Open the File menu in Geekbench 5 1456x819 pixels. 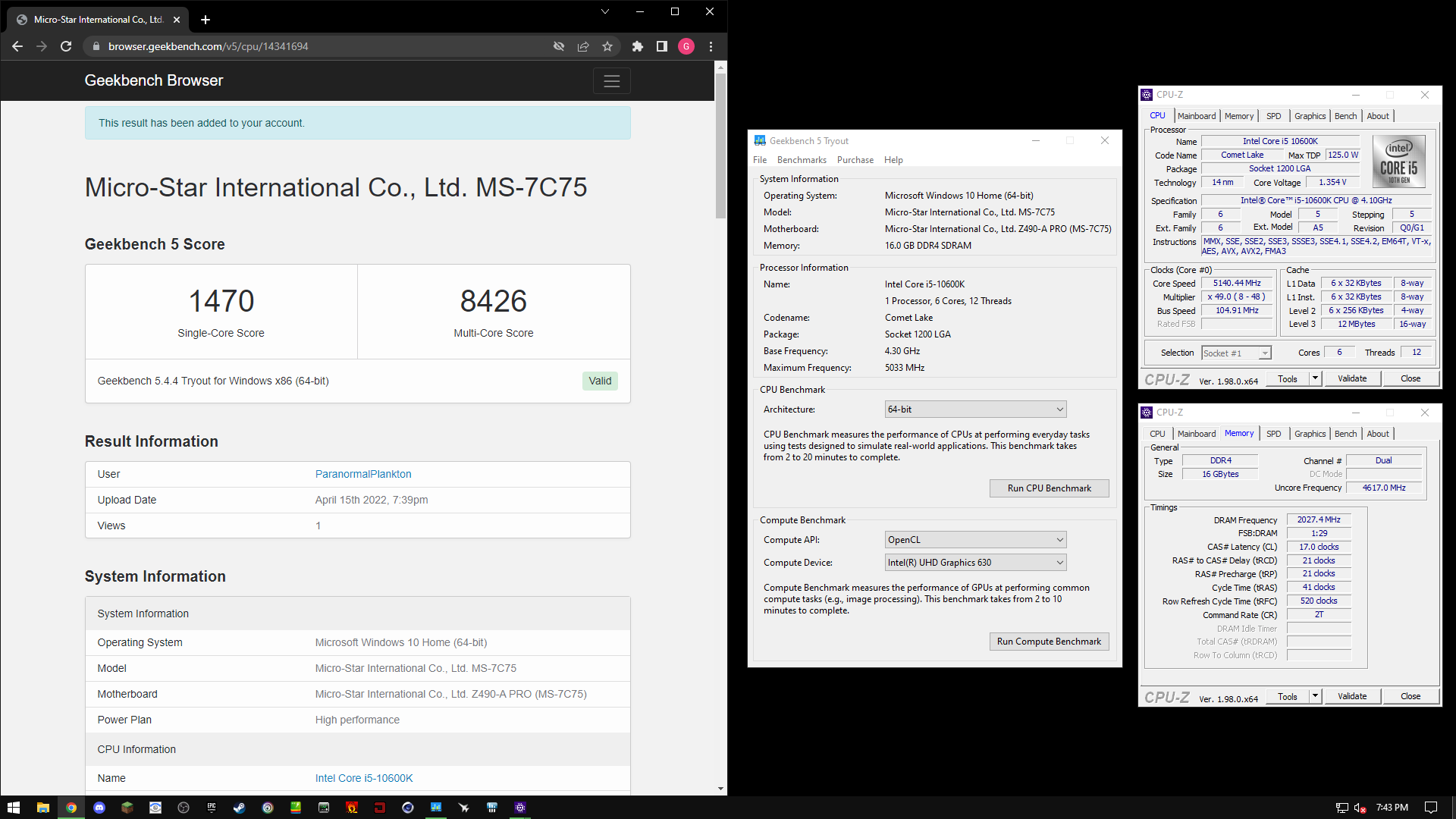point(760,160)
